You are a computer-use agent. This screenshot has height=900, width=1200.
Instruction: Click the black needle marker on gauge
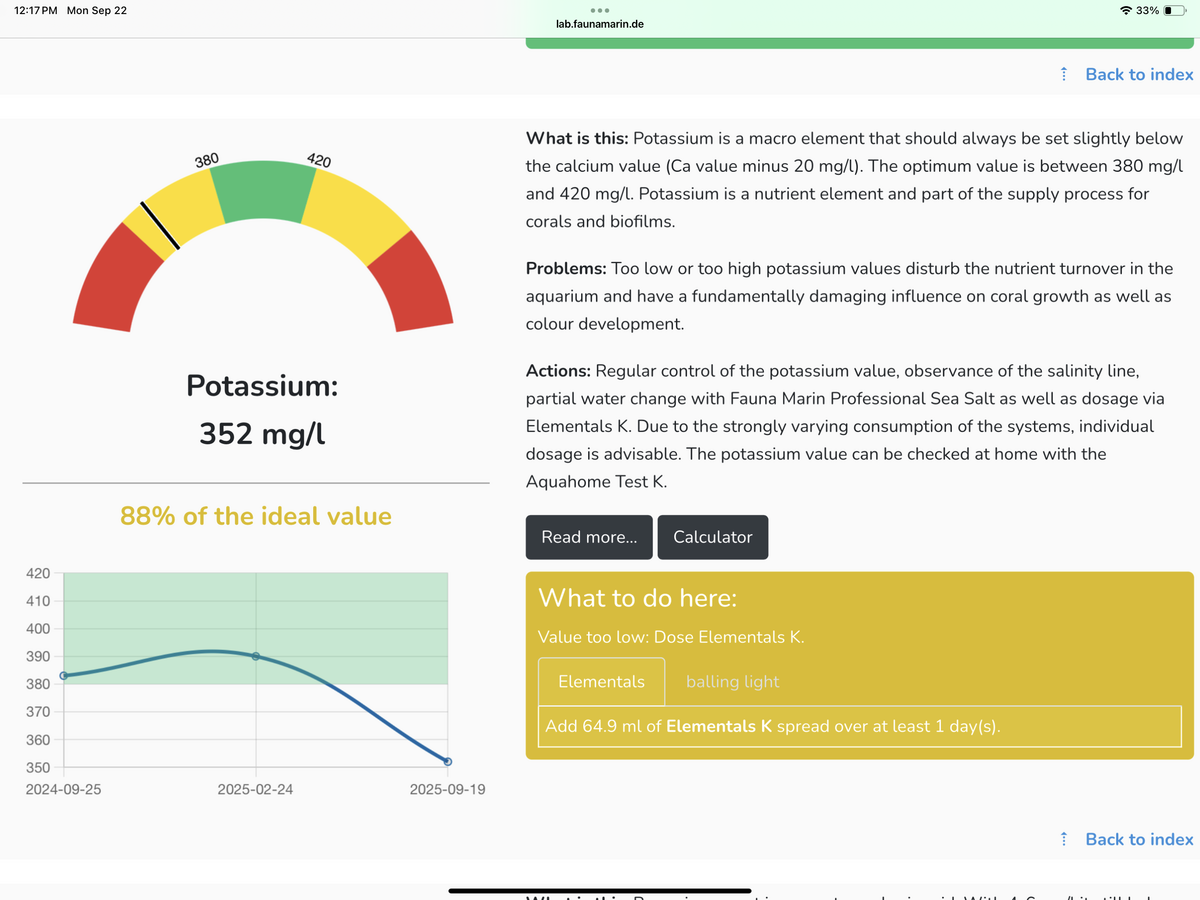pyautogui.click(x=160, y=225)
